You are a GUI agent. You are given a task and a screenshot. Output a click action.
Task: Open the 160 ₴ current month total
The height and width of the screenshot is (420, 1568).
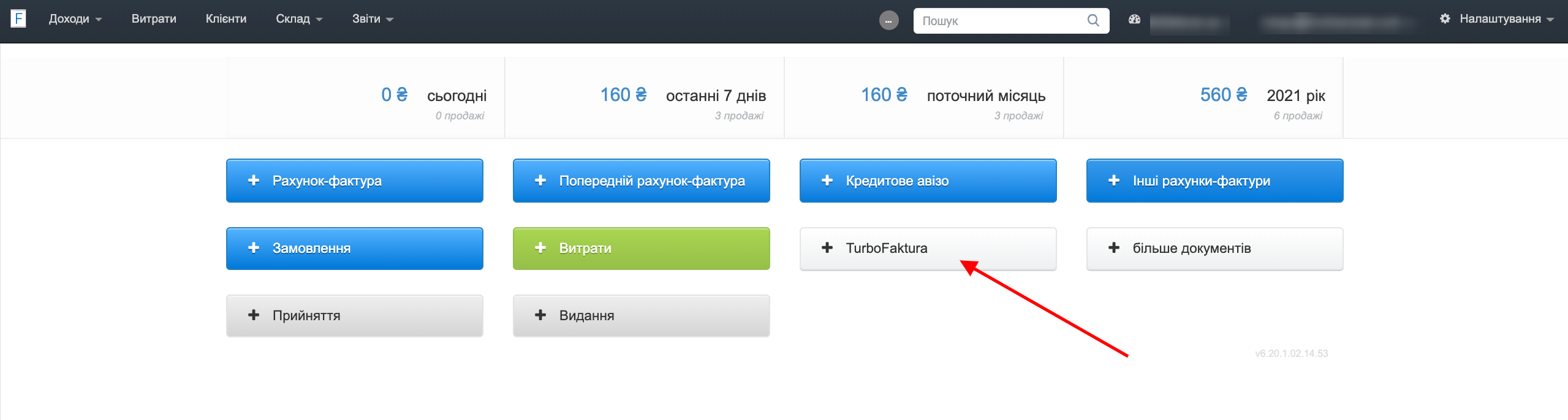(x=884, y=95)
